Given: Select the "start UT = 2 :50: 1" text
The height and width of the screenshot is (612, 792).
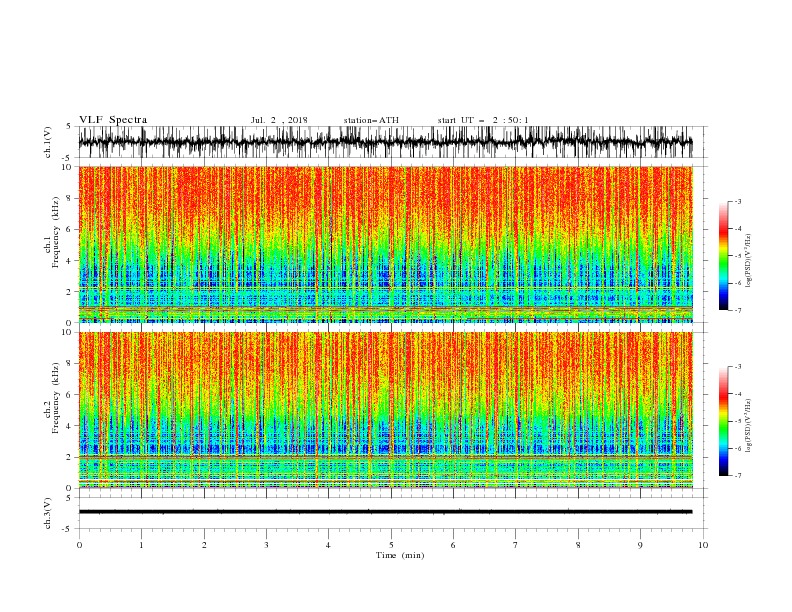Looking at the screenshot, I should pos(483,120).
